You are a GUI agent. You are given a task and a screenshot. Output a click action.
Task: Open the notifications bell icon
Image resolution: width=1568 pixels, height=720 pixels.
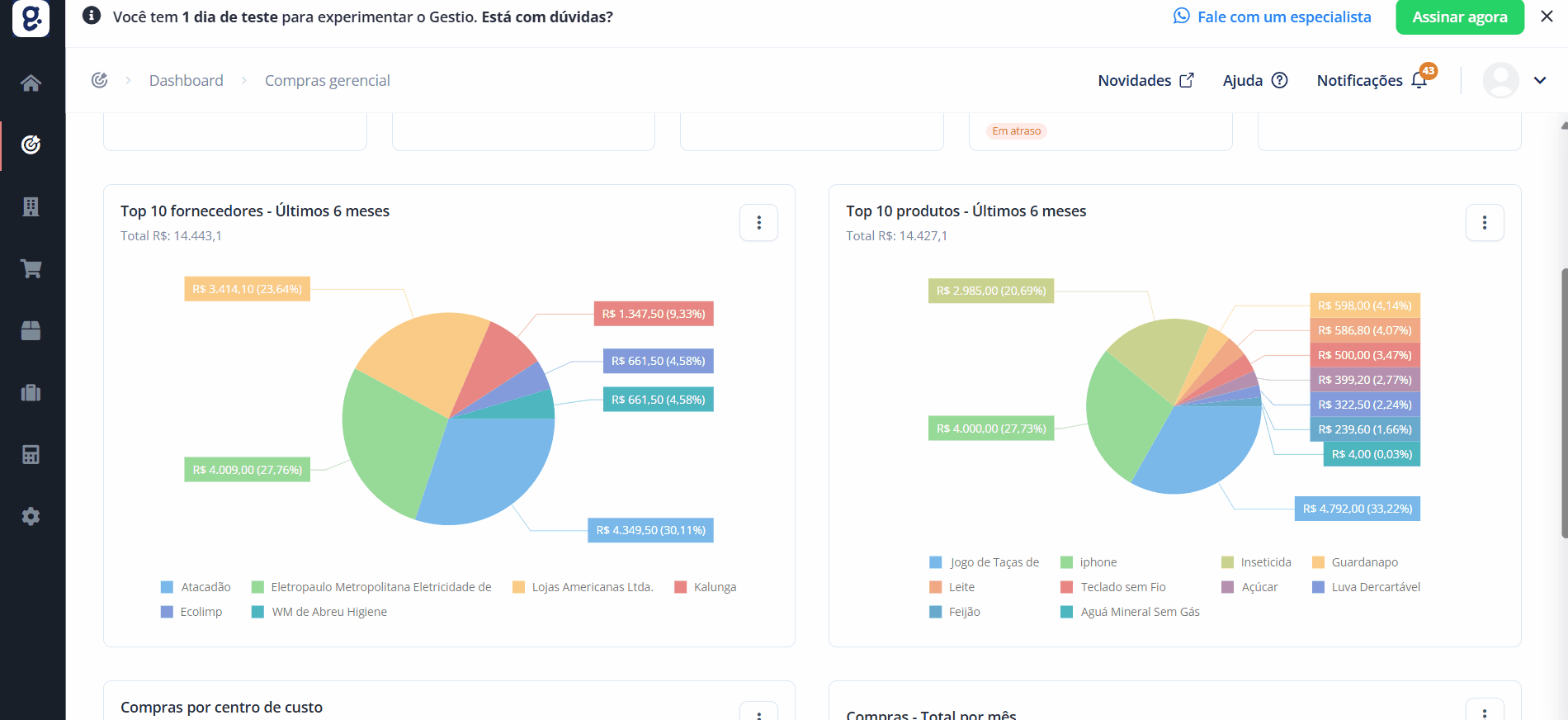(1419, 80)
